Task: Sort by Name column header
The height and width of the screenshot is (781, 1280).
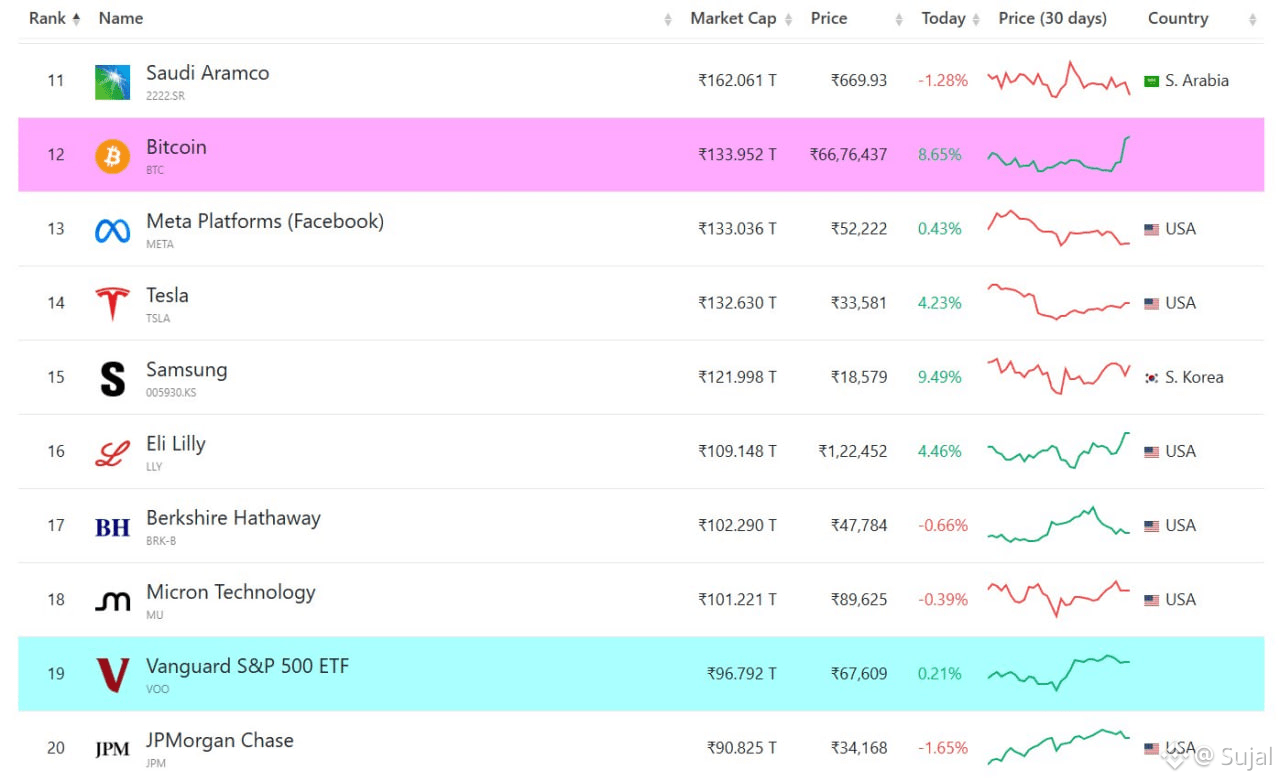Action: pyautogui.click(x=121, y=18)
